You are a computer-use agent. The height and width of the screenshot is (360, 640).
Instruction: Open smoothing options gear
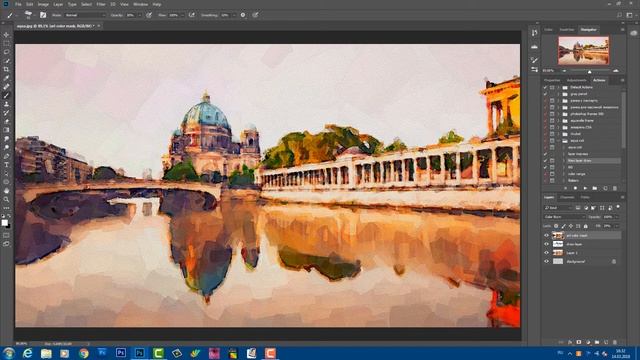[243, 15]
